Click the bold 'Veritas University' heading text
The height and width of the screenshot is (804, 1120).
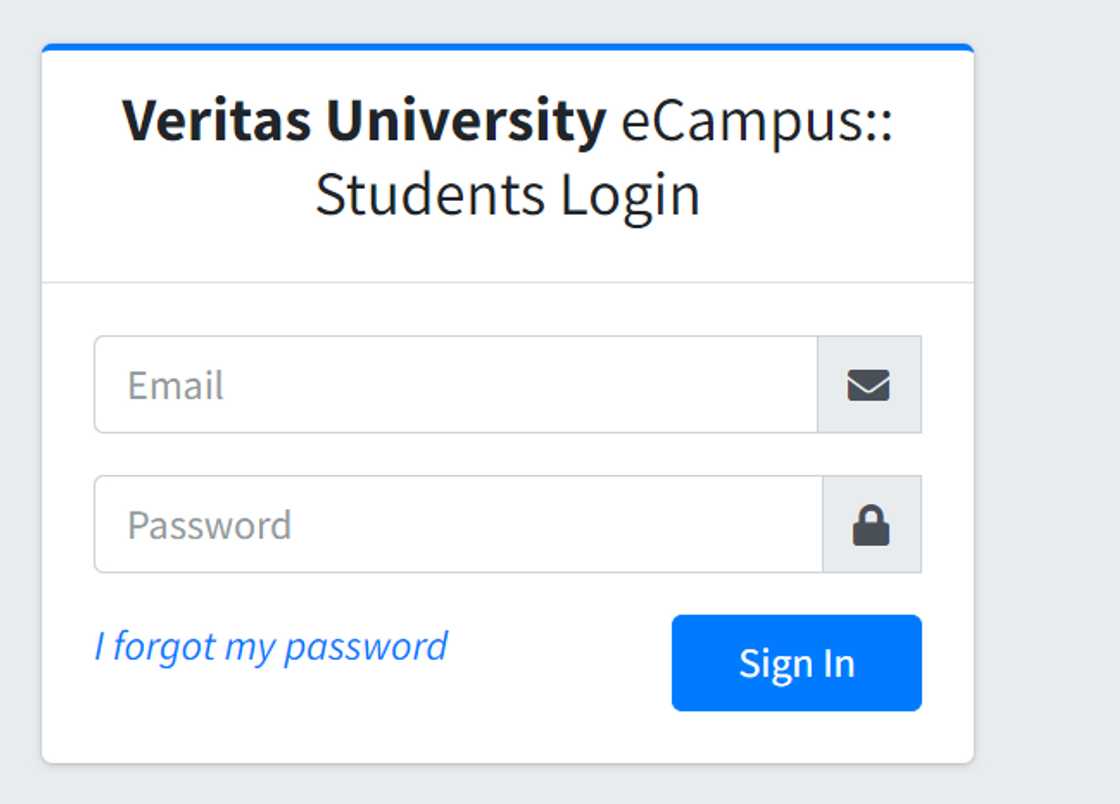(x=364, y=121)
